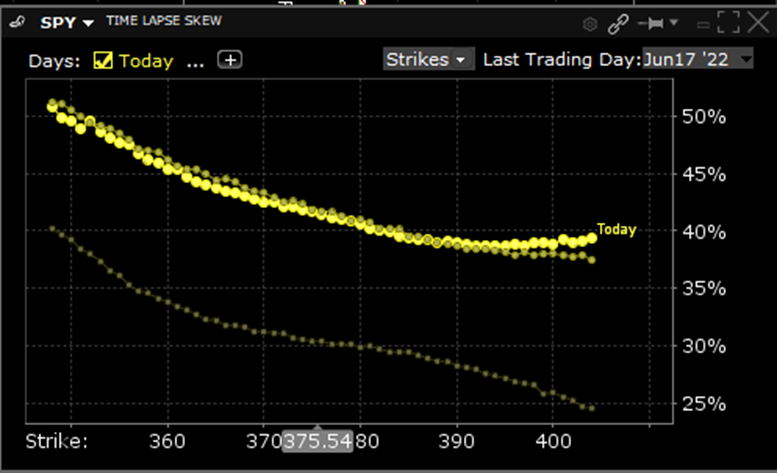Click the Today curve label

tap(617, 229)
